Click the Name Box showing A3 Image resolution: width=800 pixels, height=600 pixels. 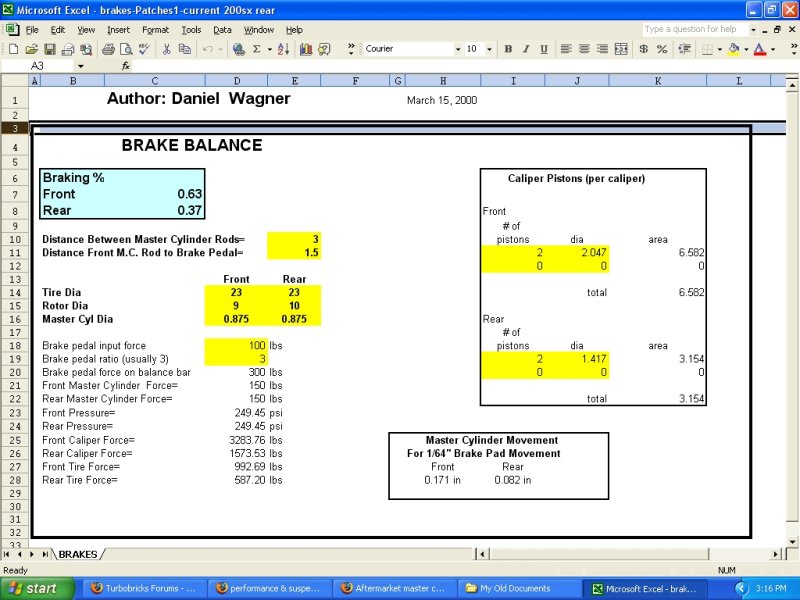click(37, 66)
